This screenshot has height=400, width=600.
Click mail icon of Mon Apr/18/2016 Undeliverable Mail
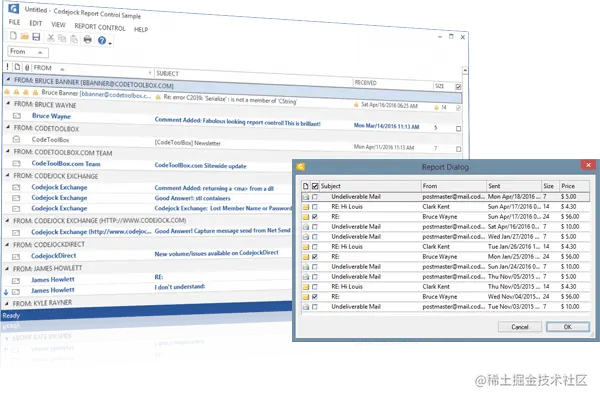(306, 197)
